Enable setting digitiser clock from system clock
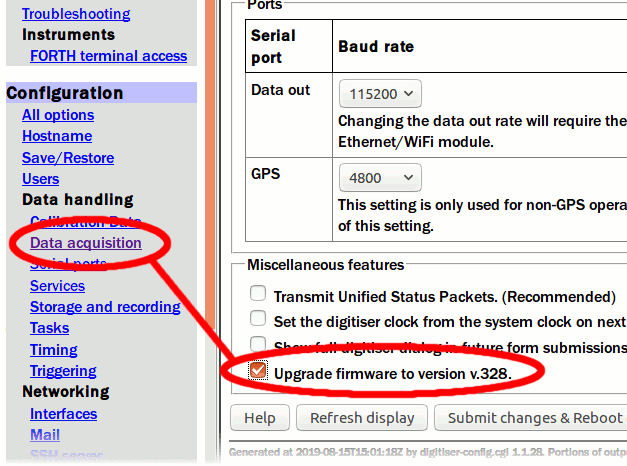The height and width of the screenshot is (466, 627). 258,319
